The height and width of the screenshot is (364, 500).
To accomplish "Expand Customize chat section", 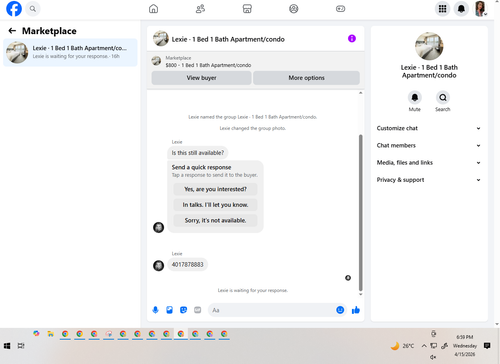I will click(429, 128).
